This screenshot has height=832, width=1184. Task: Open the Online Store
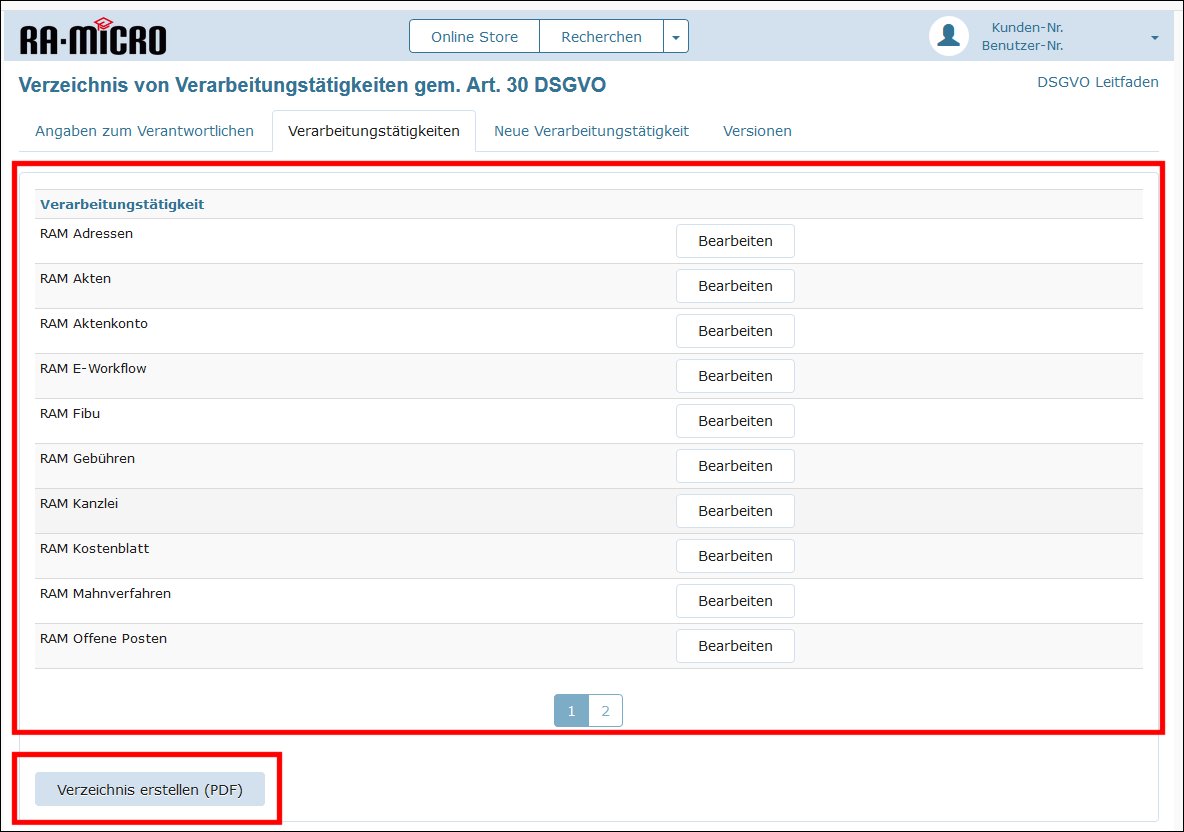point(474,37)
